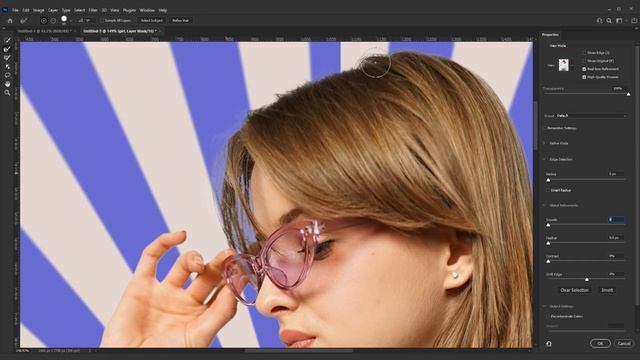Open the Discover help icon at top right
Viewport: 640px width, 360px height.
[x=599, y=20]
